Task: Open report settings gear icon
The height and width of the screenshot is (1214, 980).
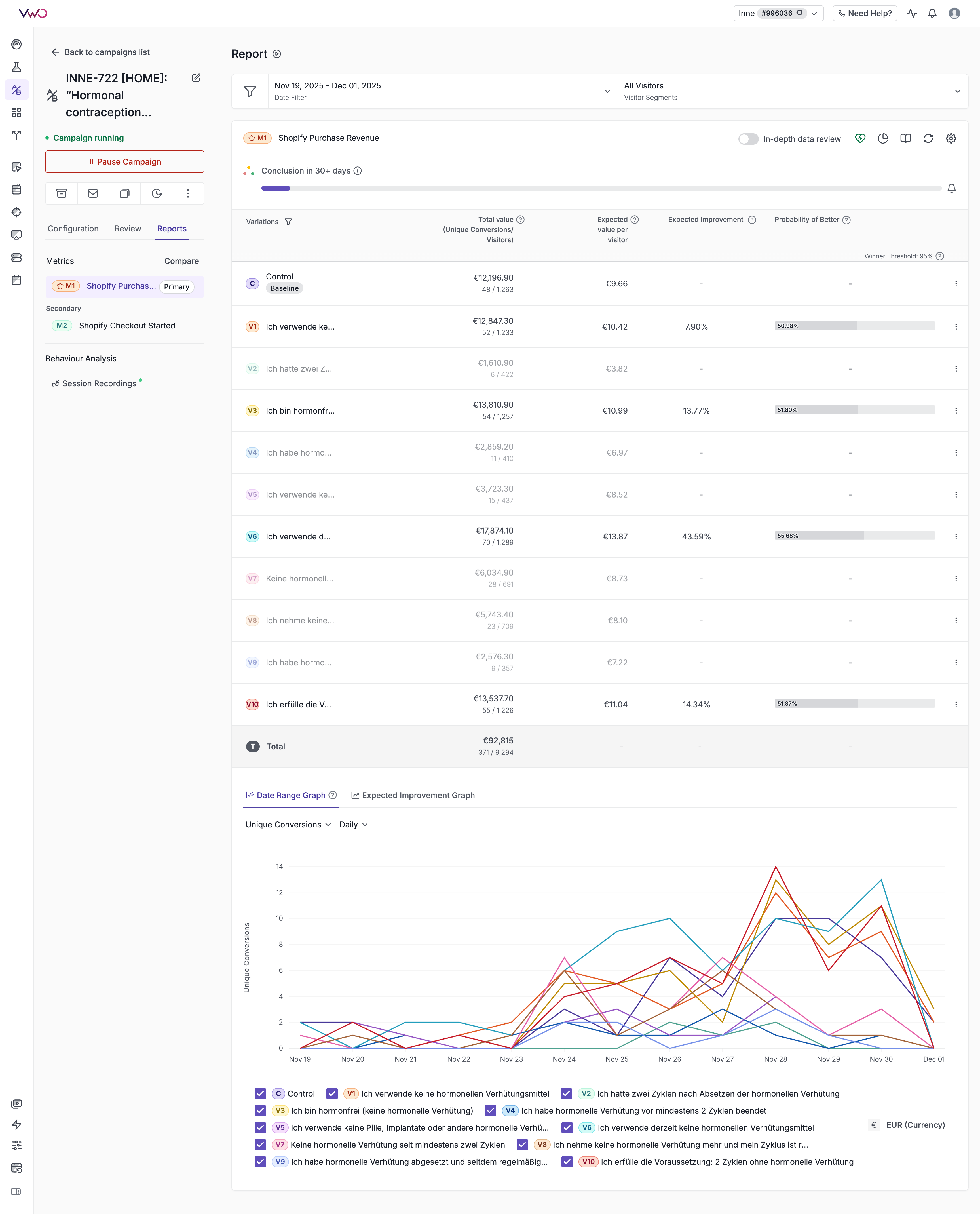Action: click(951, 138)
